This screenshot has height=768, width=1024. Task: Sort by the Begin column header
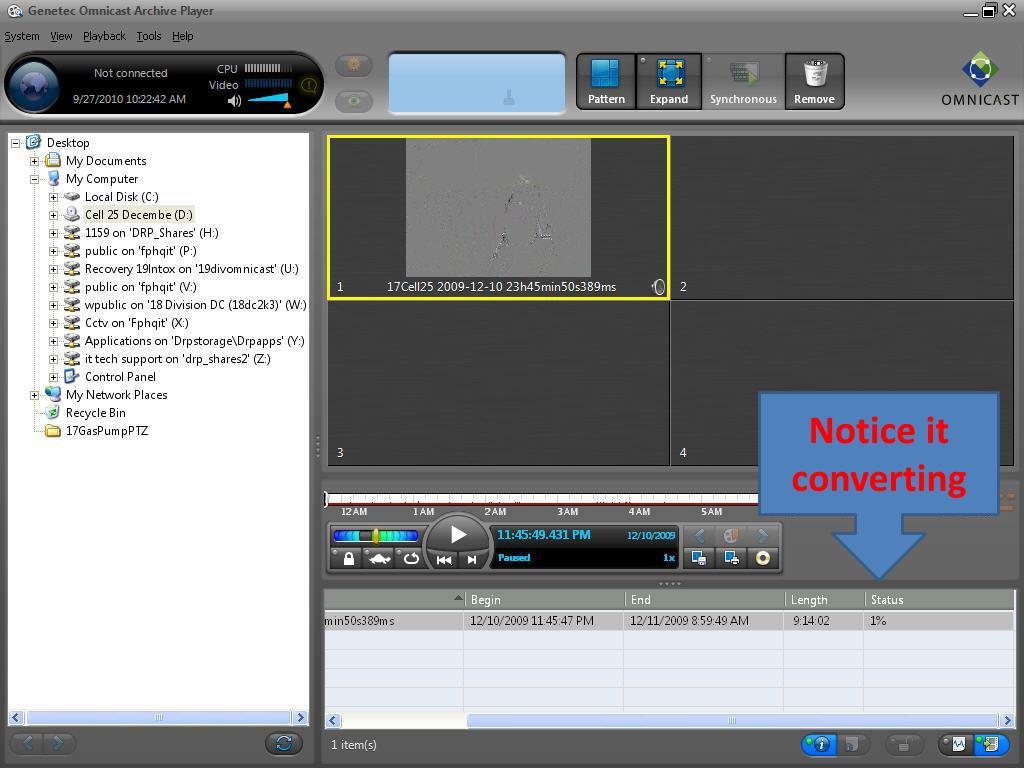(544, 600)
